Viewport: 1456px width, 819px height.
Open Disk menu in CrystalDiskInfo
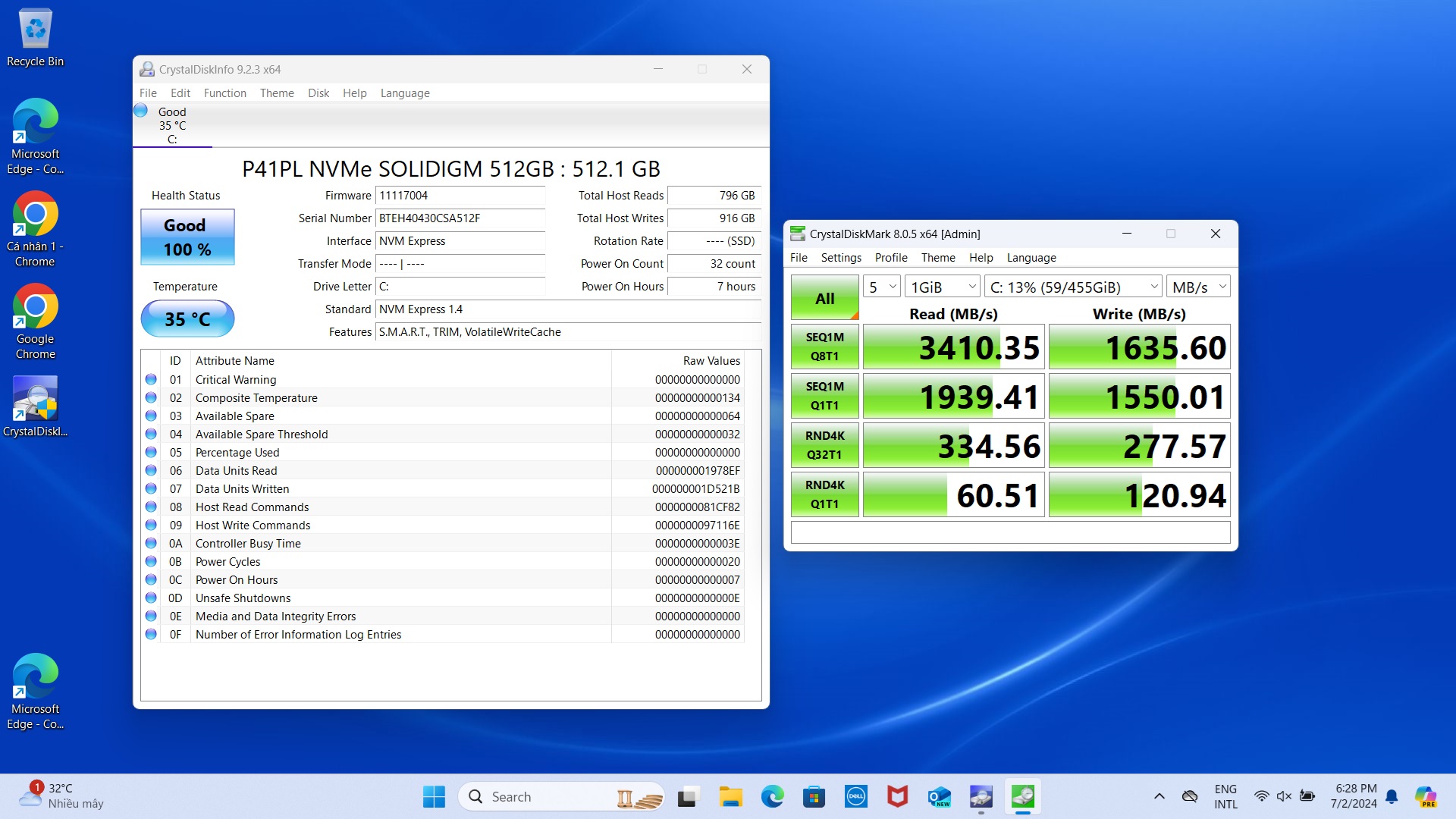(x=318, y=93)
